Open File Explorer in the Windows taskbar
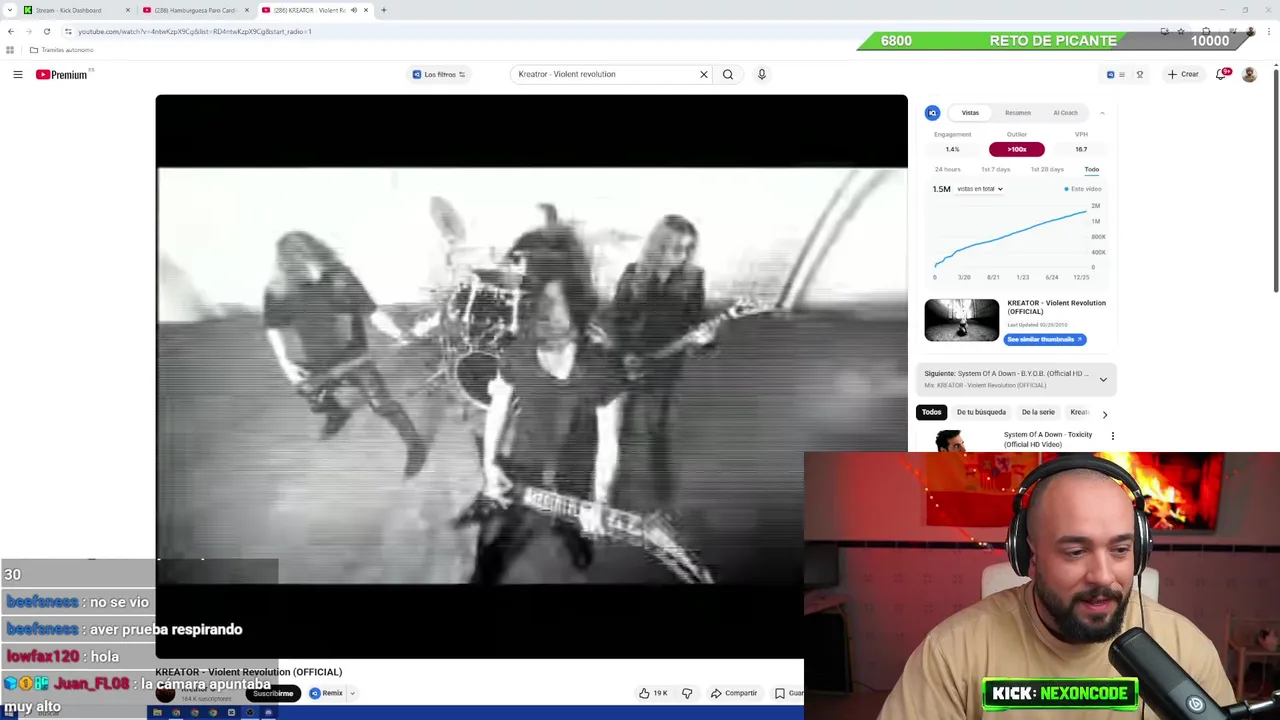 [157, 713]
